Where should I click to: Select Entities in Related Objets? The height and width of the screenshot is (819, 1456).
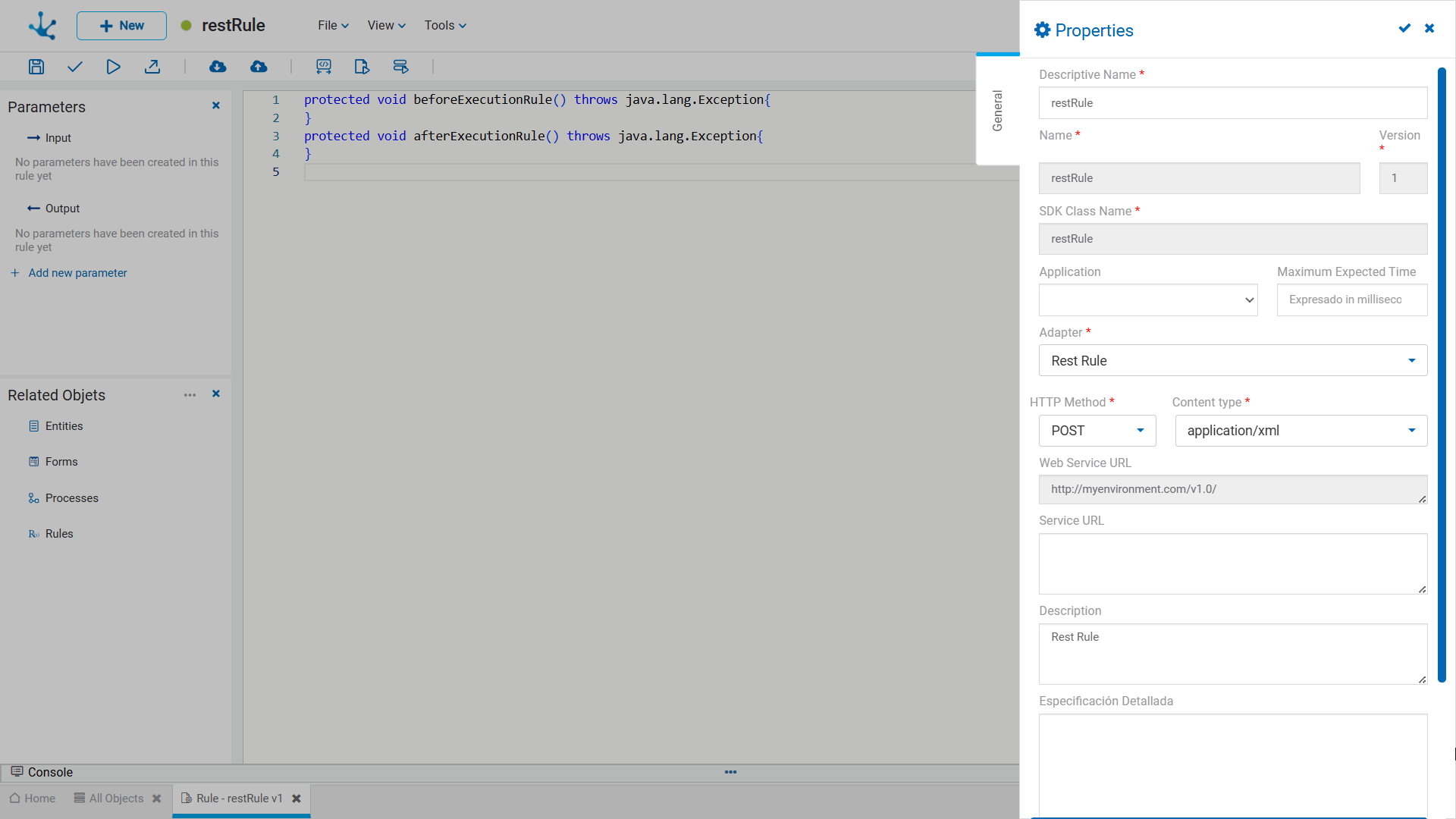56,426
